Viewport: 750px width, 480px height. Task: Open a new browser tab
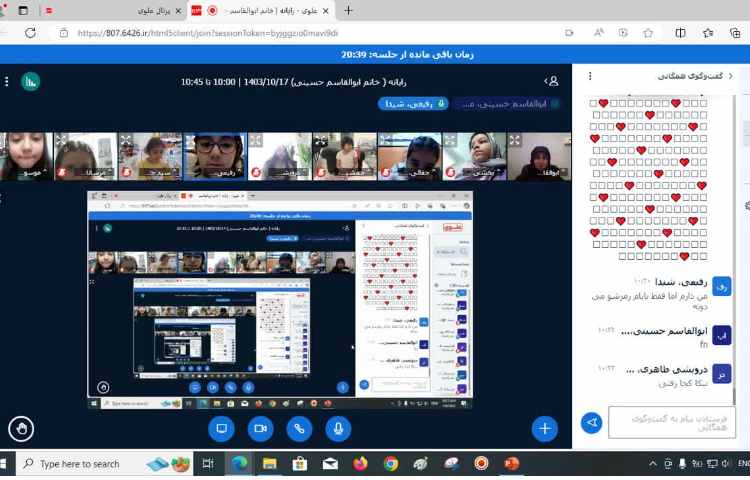[348, 10]
